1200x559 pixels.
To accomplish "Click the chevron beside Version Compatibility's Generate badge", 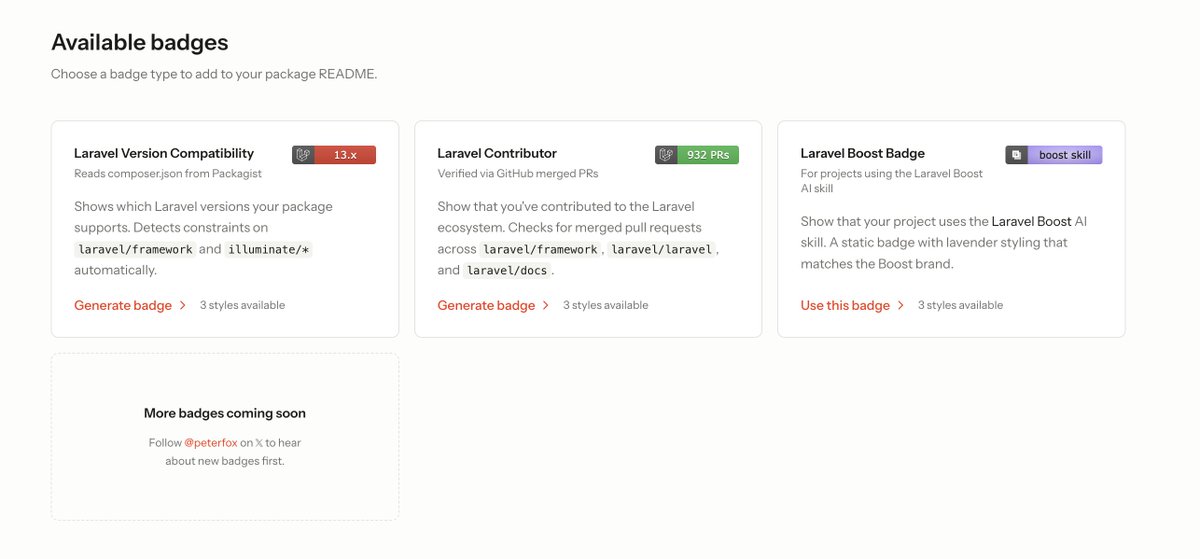I will coord(183,305).
